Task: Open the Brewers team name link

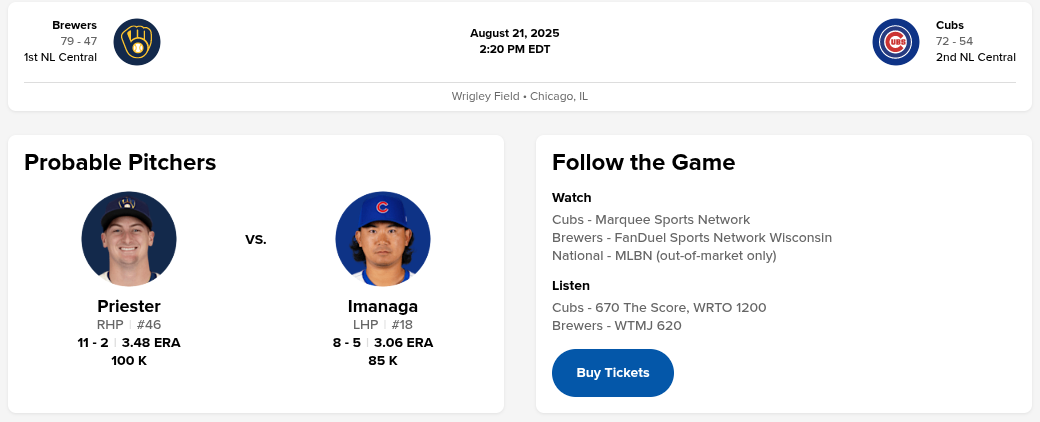Action: coord(75,25)
